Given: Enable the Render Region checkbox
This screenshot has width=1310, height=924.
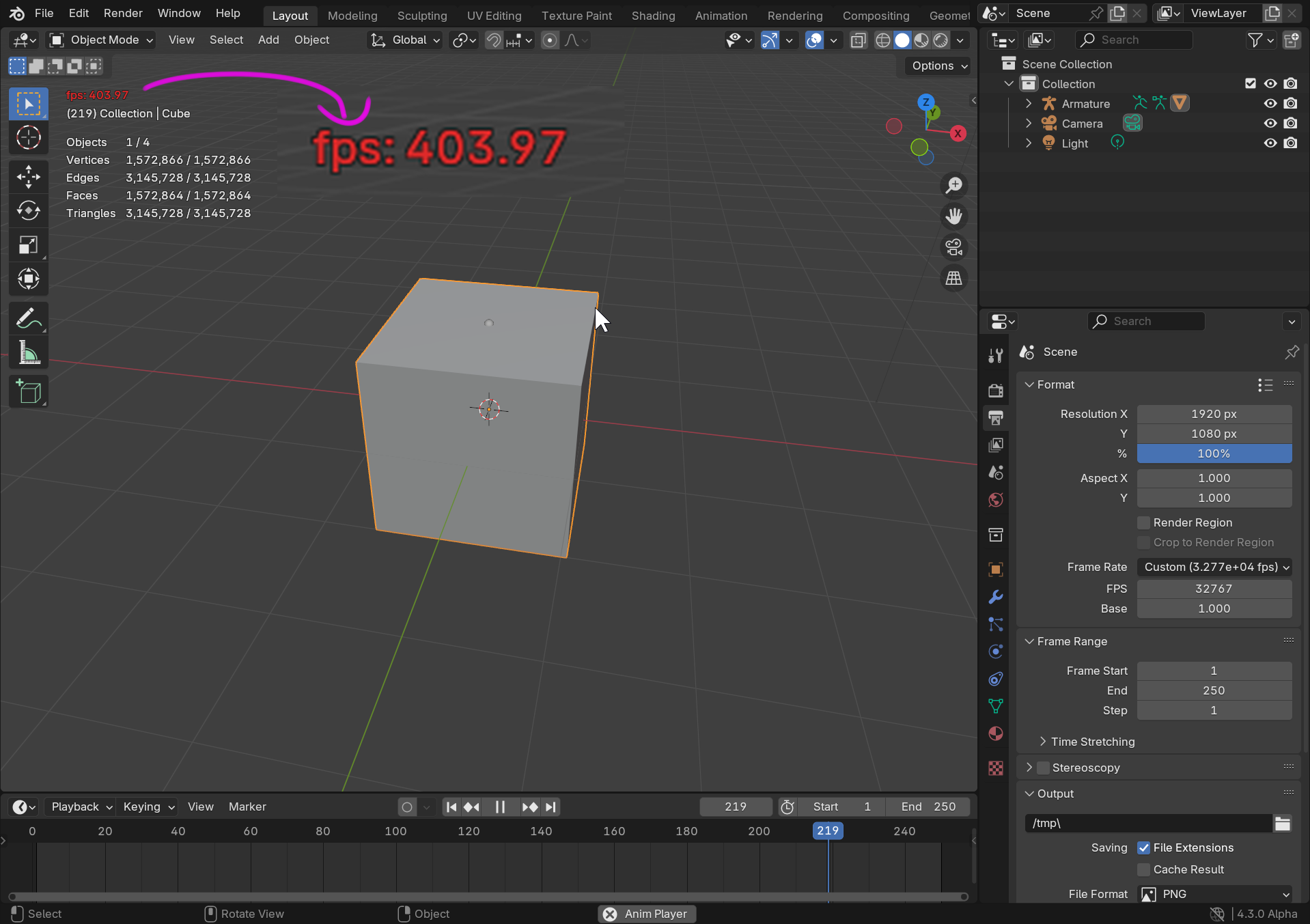Looking at the screenshot, I should [x=1143, y=522].
